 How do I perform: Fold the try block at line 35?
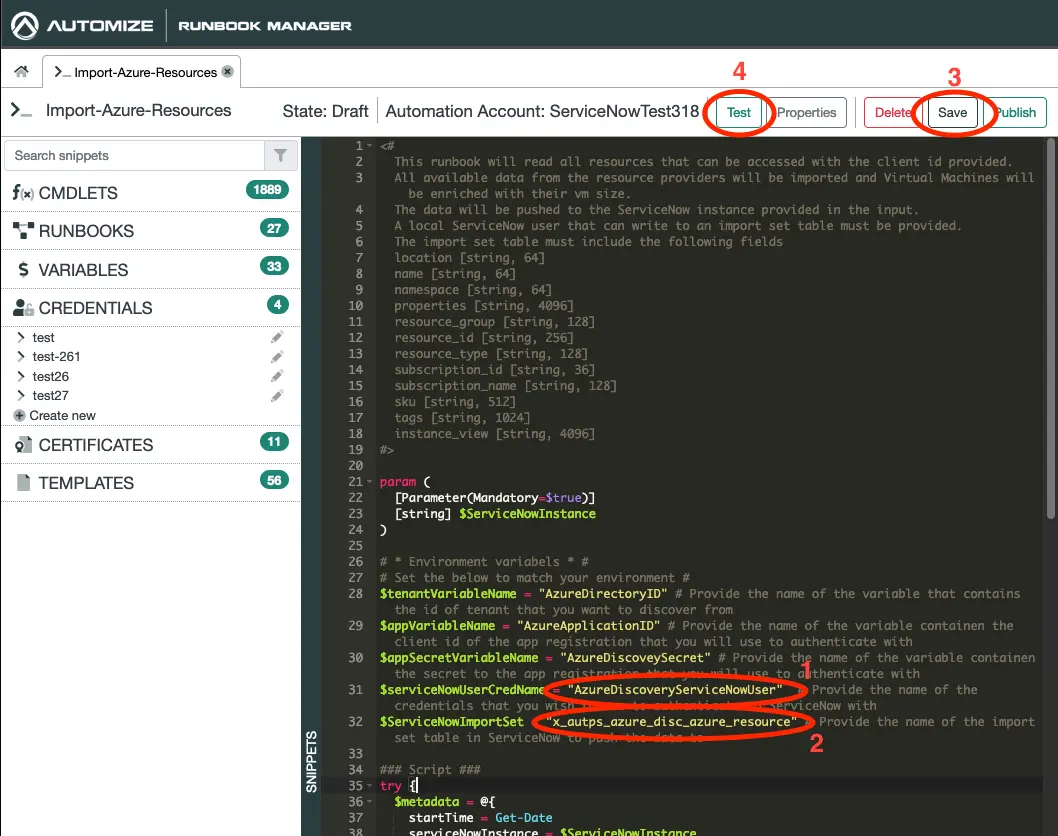(369, 786)
